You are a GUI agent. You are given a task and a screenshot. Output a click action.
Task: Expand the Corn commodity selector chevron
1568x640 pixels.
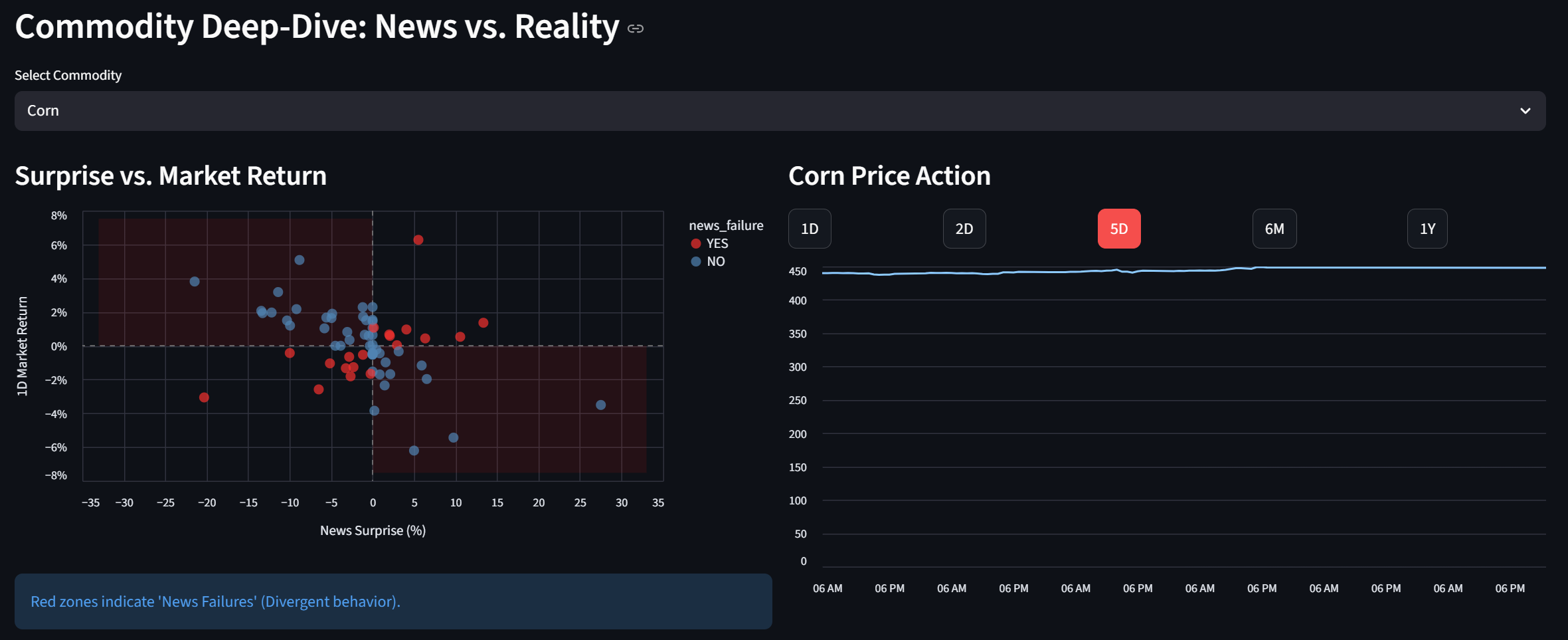(x=1525, y=111)
